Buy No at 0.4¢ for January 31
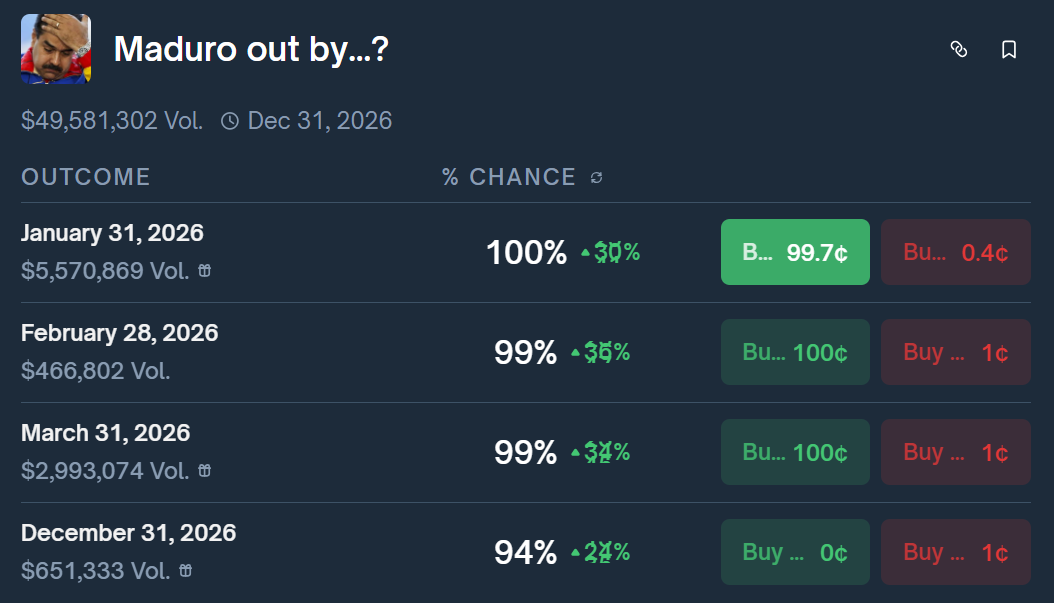The image size is (1054, 603). click(x=955, y=252)
